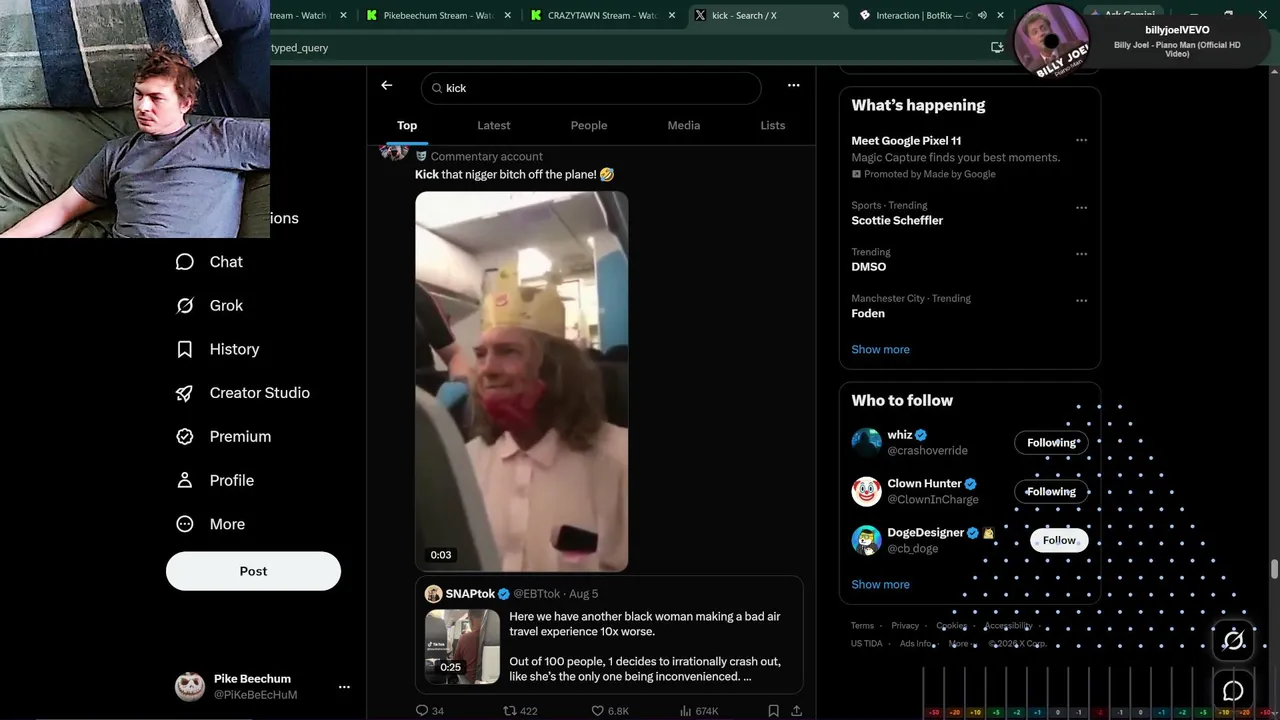Click the white Post button
1280x720 pixels.
point(253,571)
